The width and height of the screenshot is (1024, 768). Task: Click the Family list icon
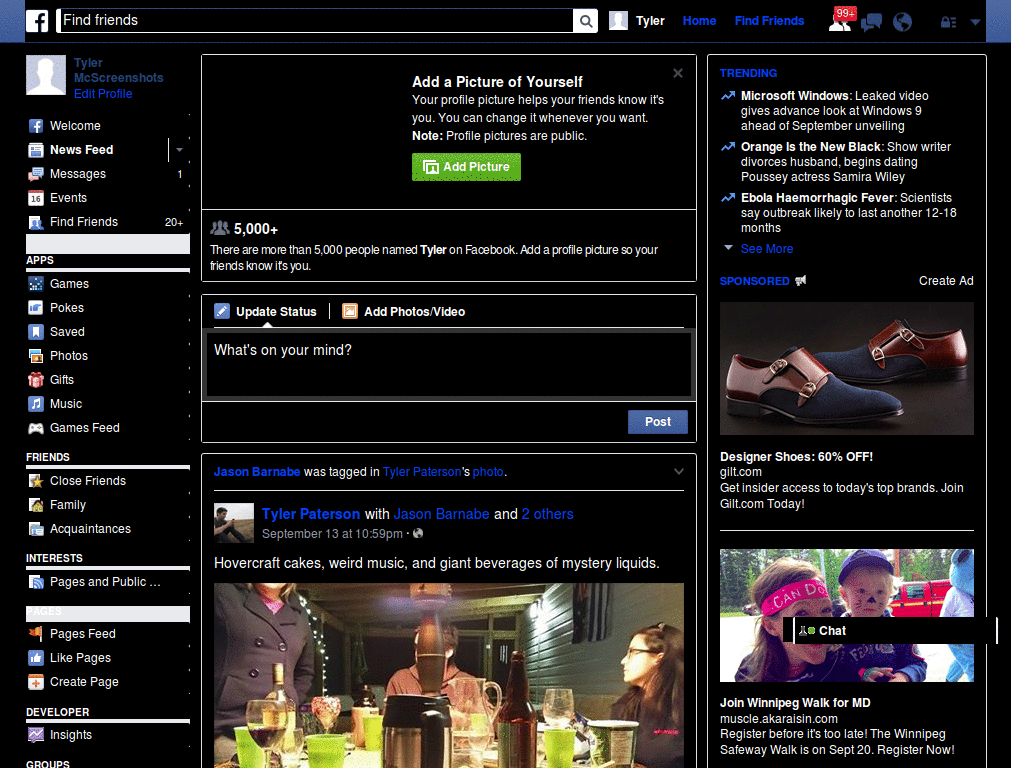pos(36,505)
